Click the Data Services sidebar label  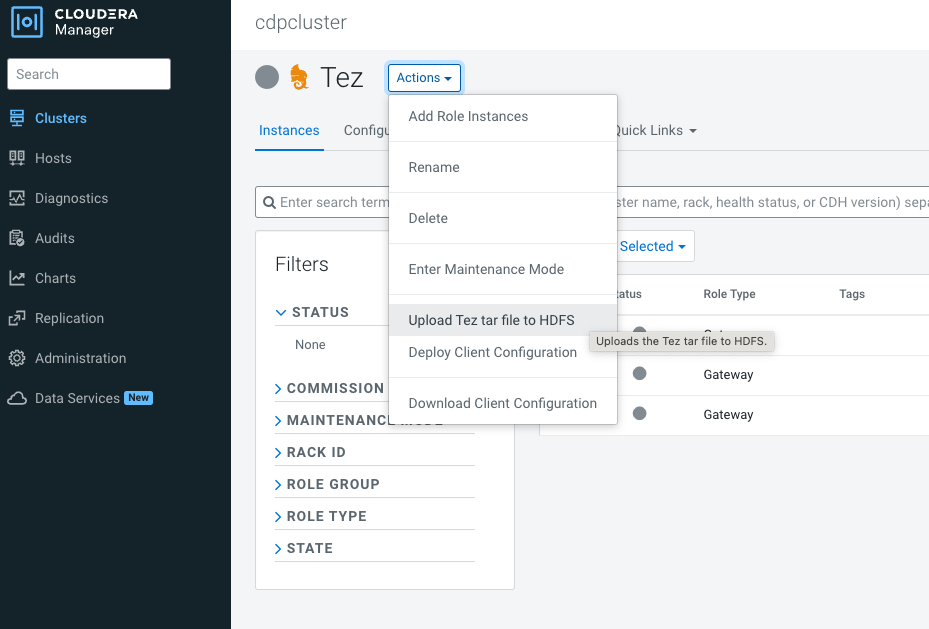click(77, 398)
